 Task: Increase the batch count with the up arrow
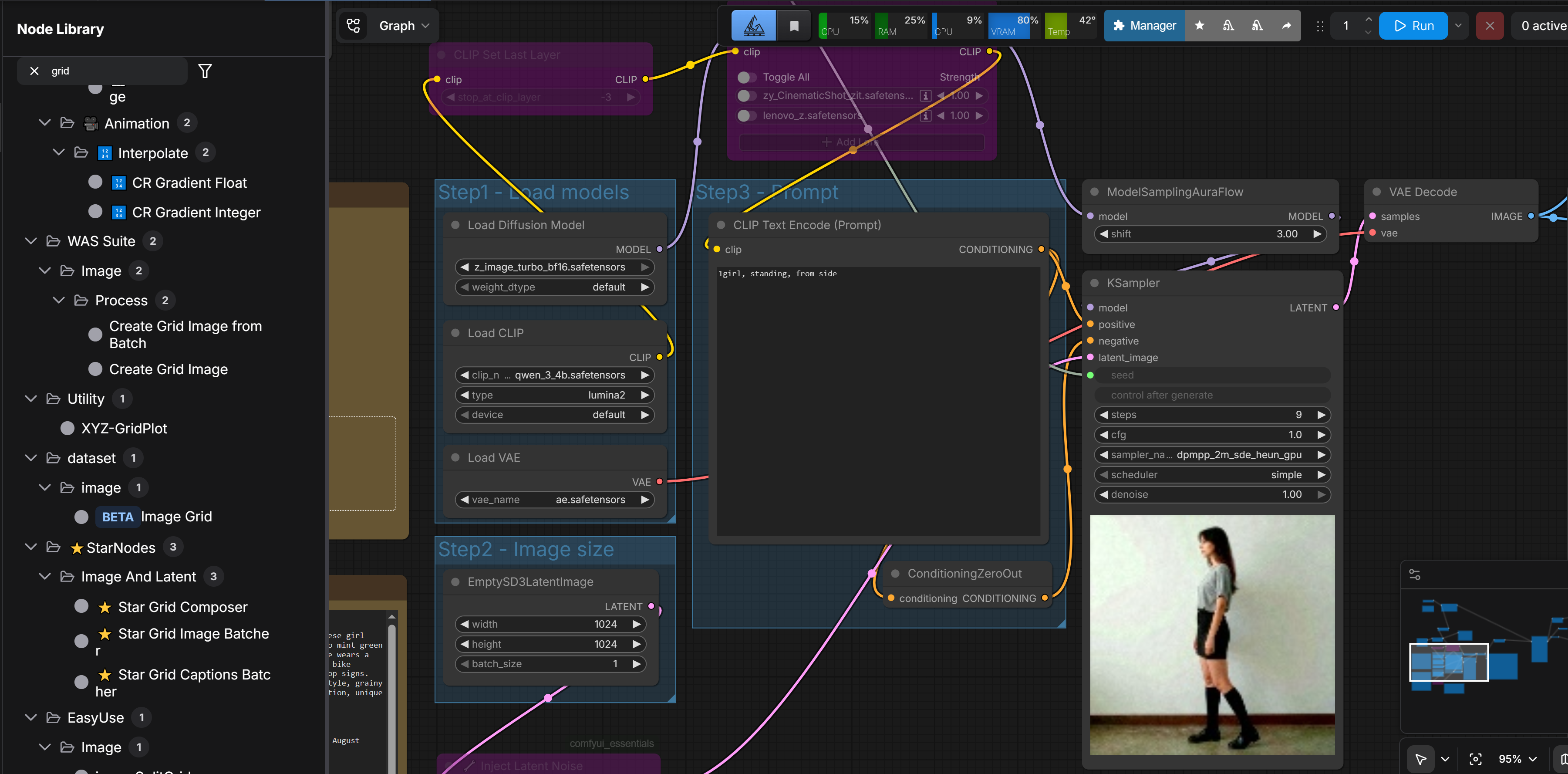pyautogui.click(x=1368, y=19)
